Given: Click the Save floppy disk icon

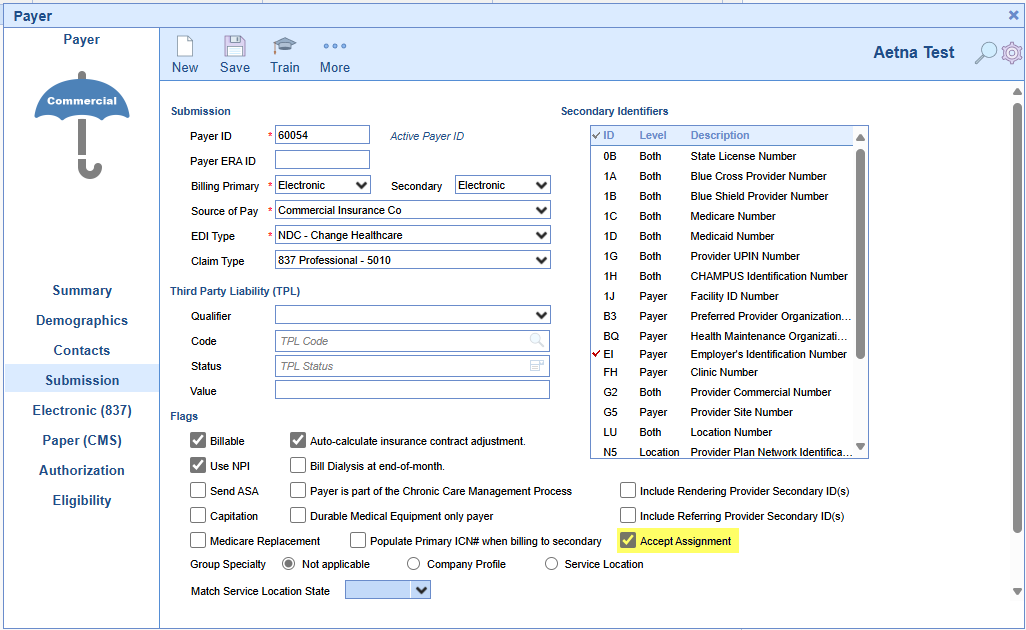Looking at the screenshot, I should tap(235, 47).
